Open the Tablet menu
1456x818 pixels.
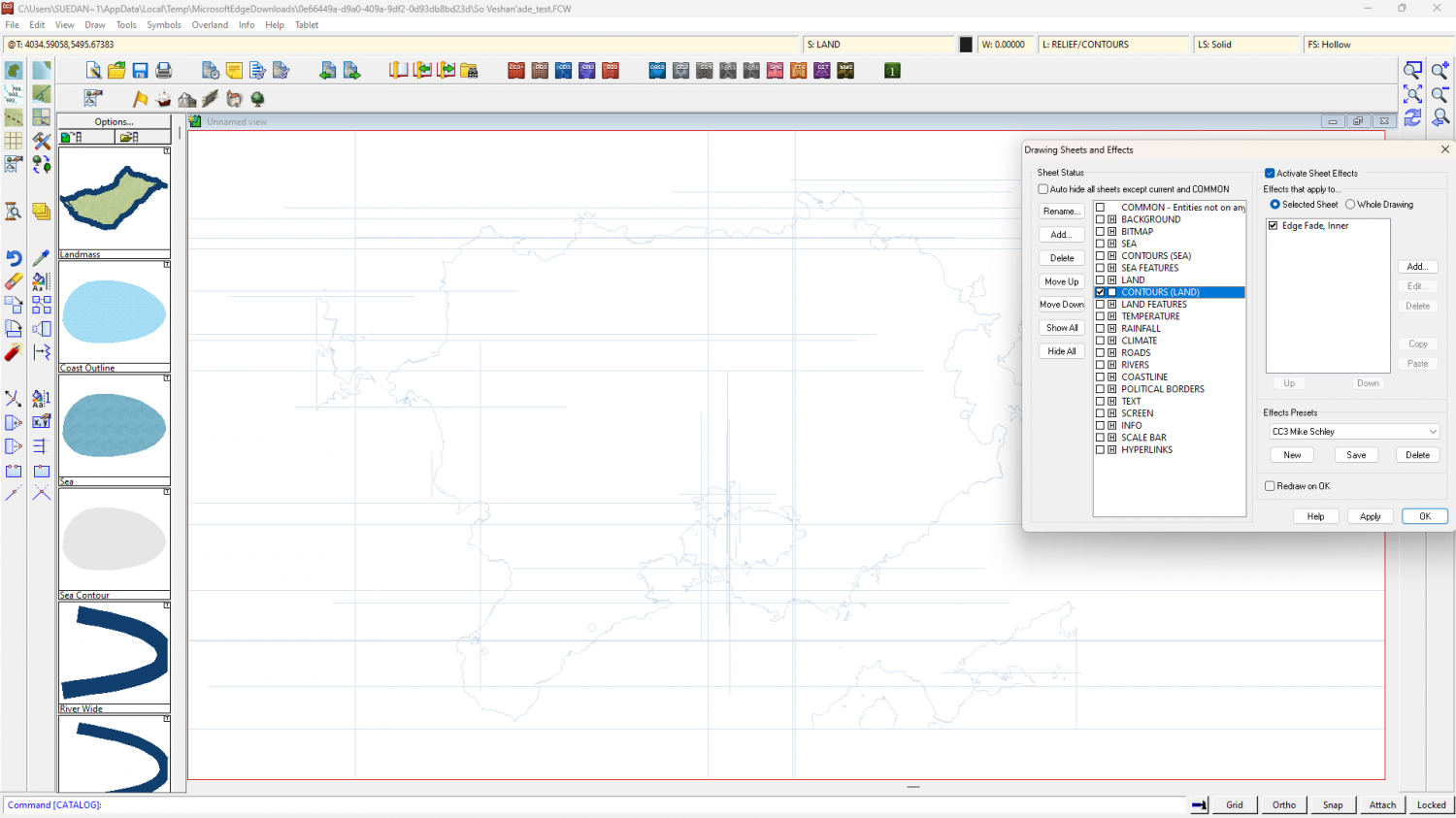coord(307,25)
